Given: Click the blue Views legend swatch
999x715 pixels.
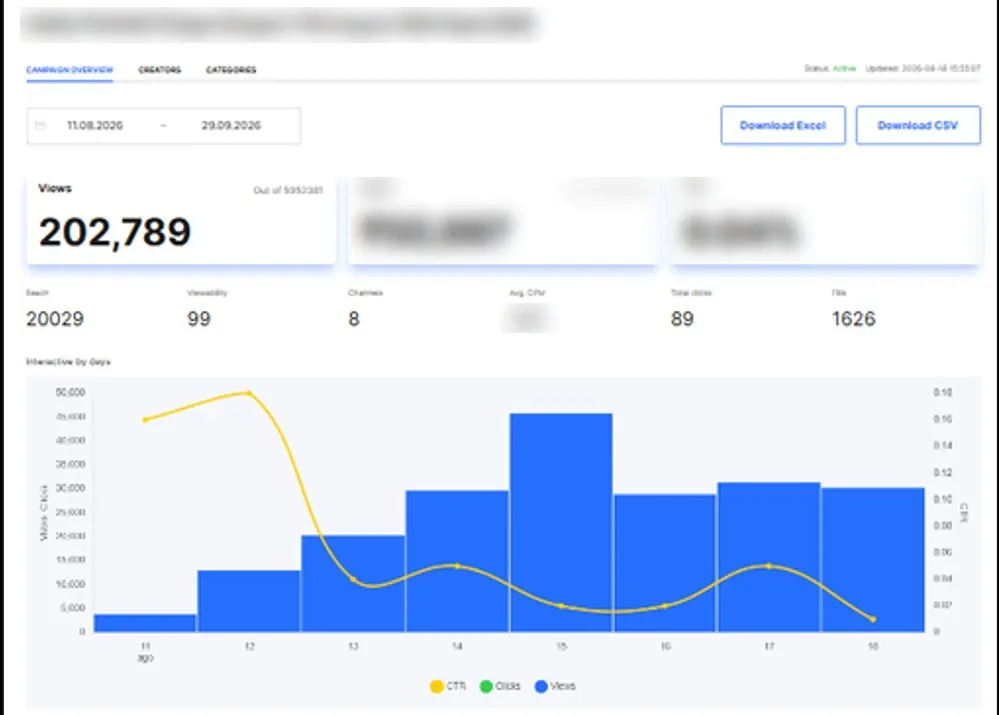Looking at the screenshot, I should [541, 686].
